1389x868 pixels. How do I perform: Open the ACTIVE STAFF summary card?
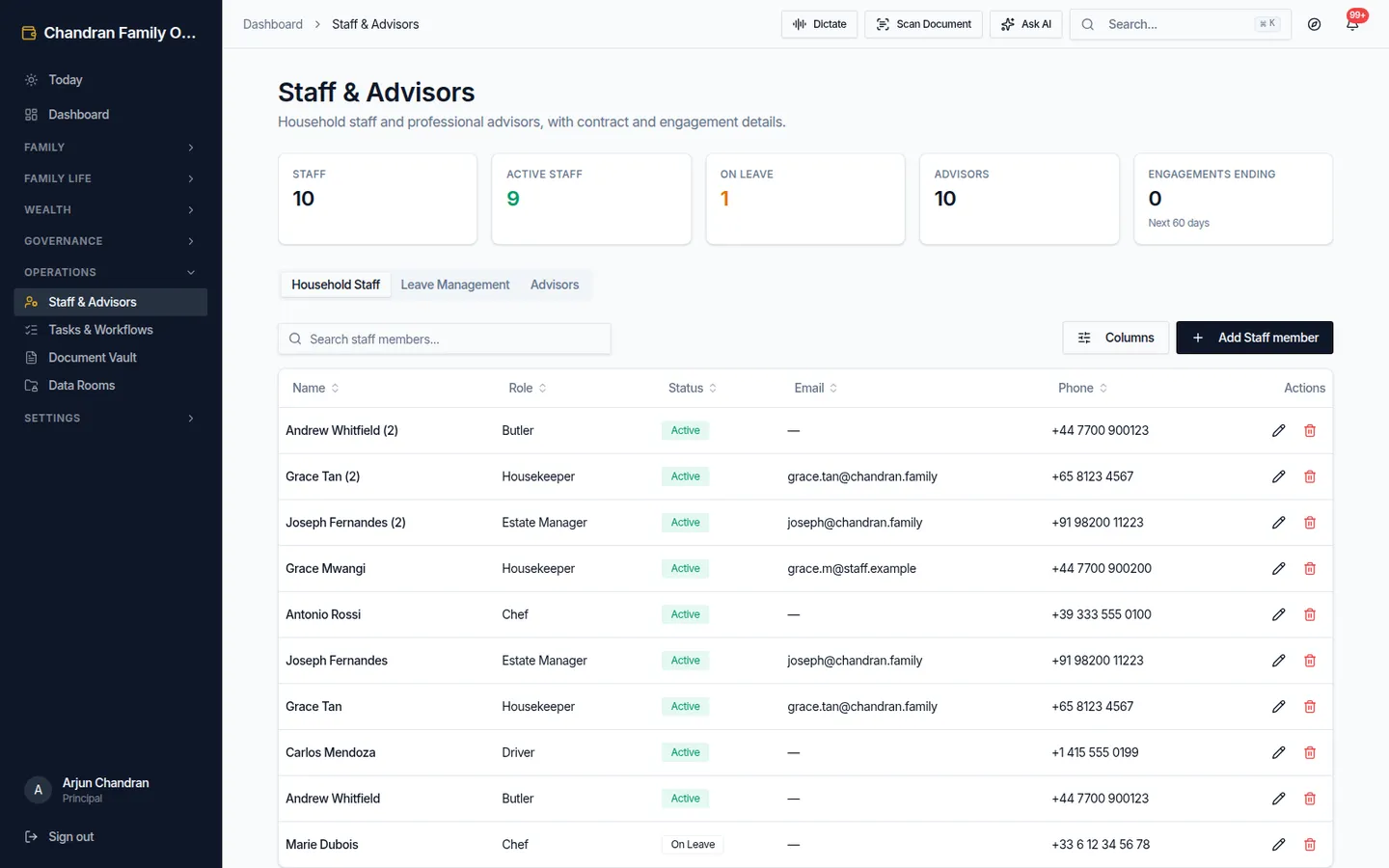point(591,200)
